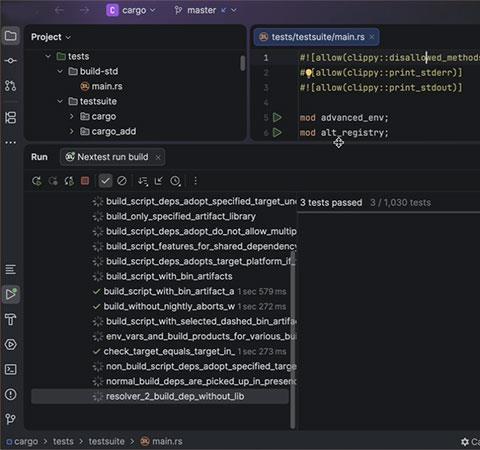Open the Pull Requests tool window
480x450 pixels.
pyautogui.click(x=10, y=86)
